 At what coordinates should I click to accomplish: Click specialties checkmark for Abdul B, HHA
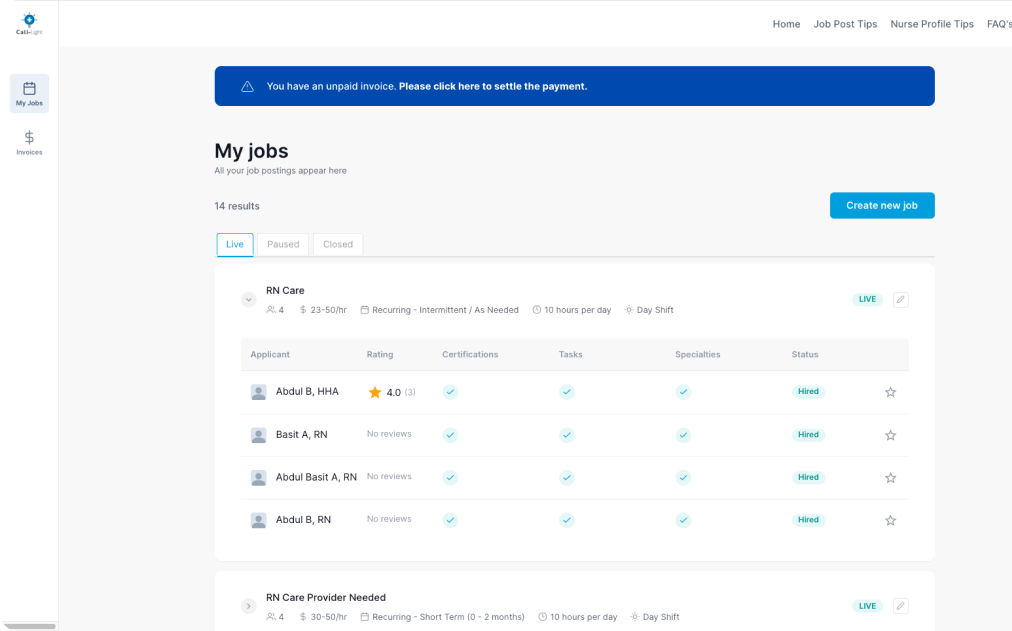[x=683, y=392]
